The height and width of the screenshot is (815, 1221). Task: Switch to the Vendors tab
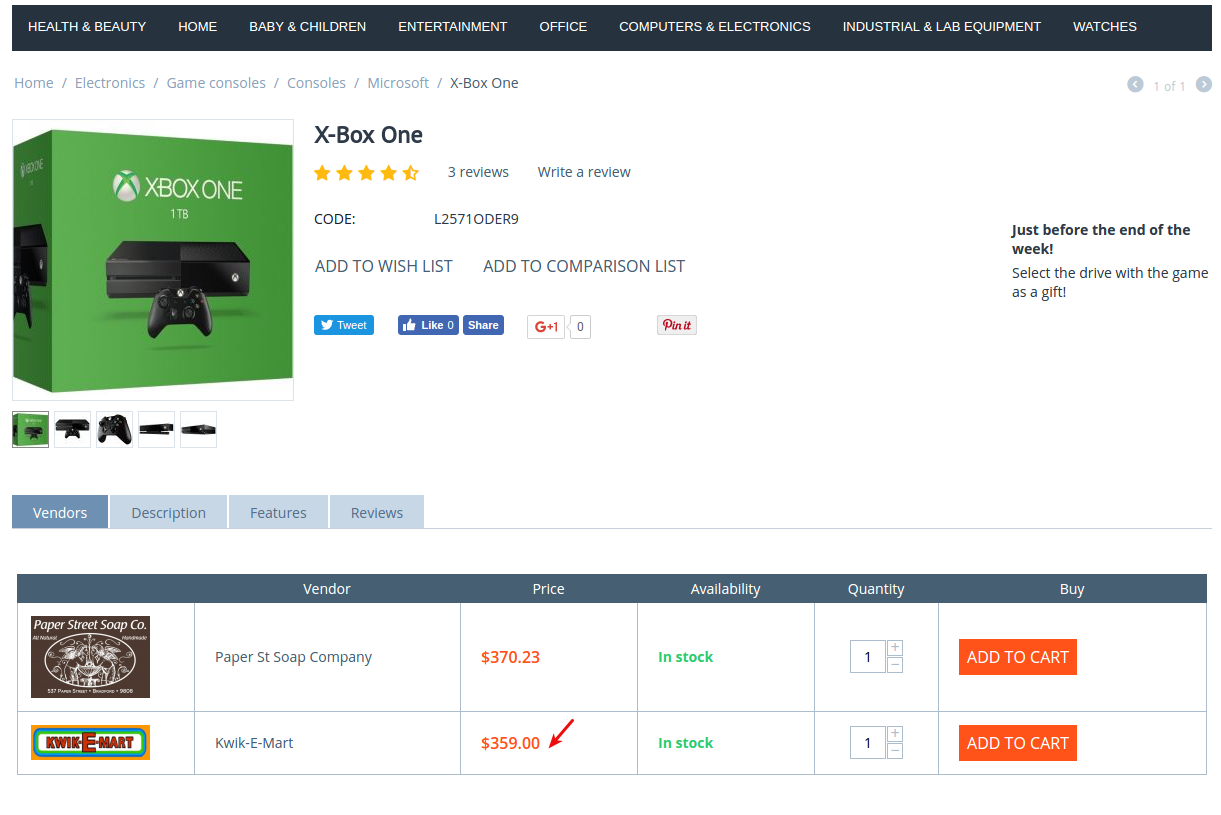point(60,512)
